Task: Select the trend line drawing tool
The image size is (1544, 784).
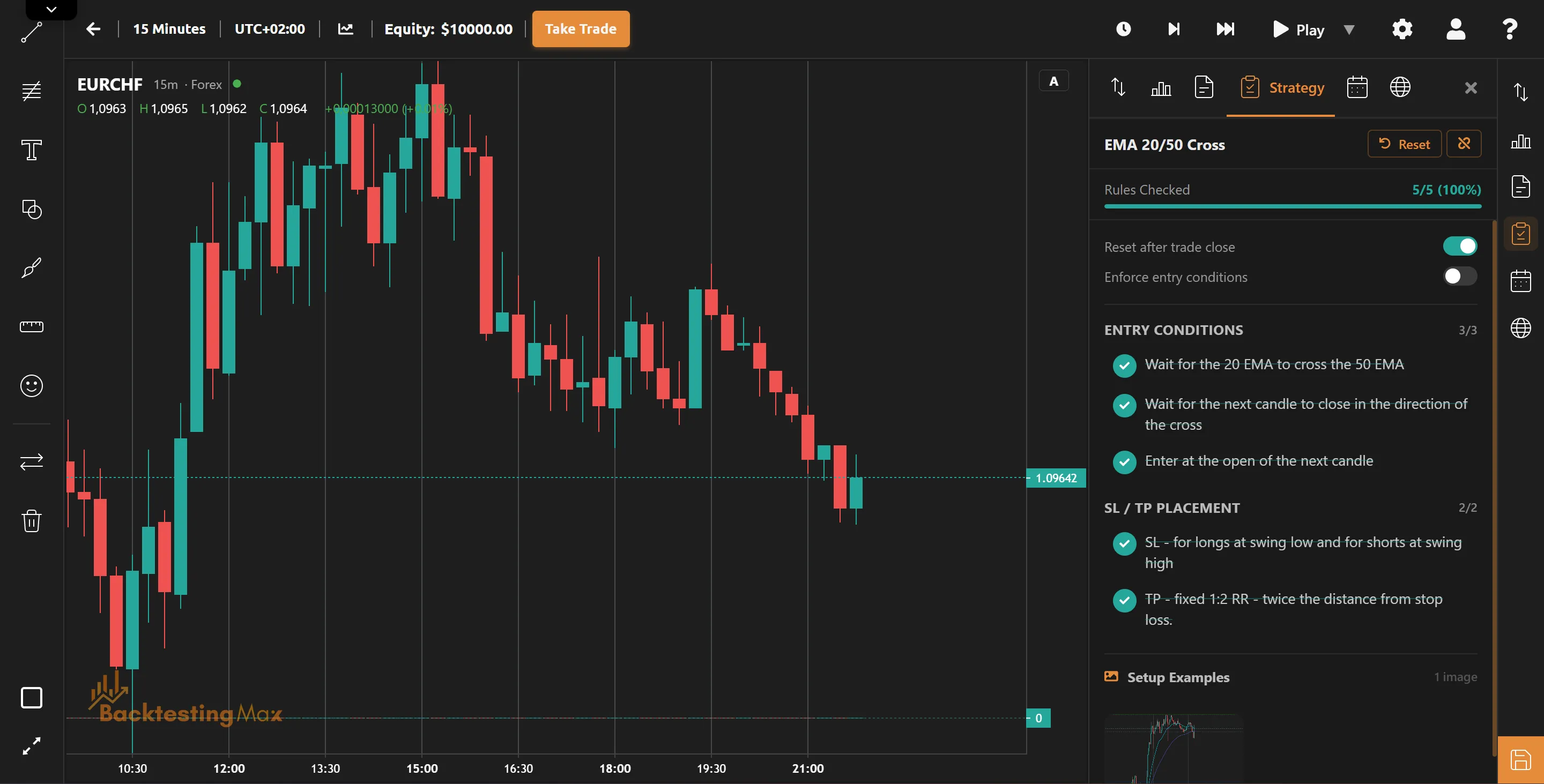Action: [31, 32]
